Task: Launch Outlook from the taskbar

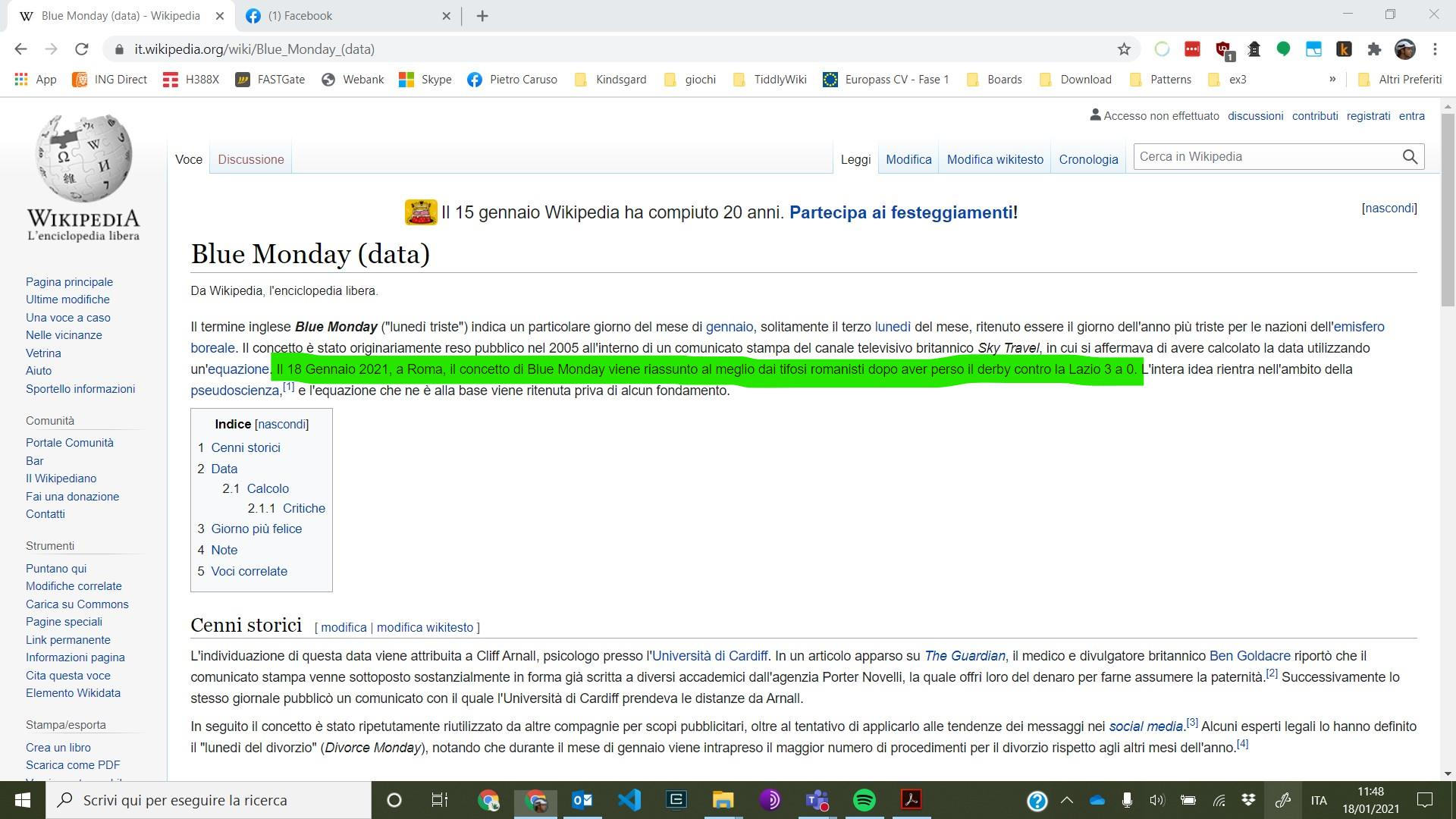Action: pos(582,800)
